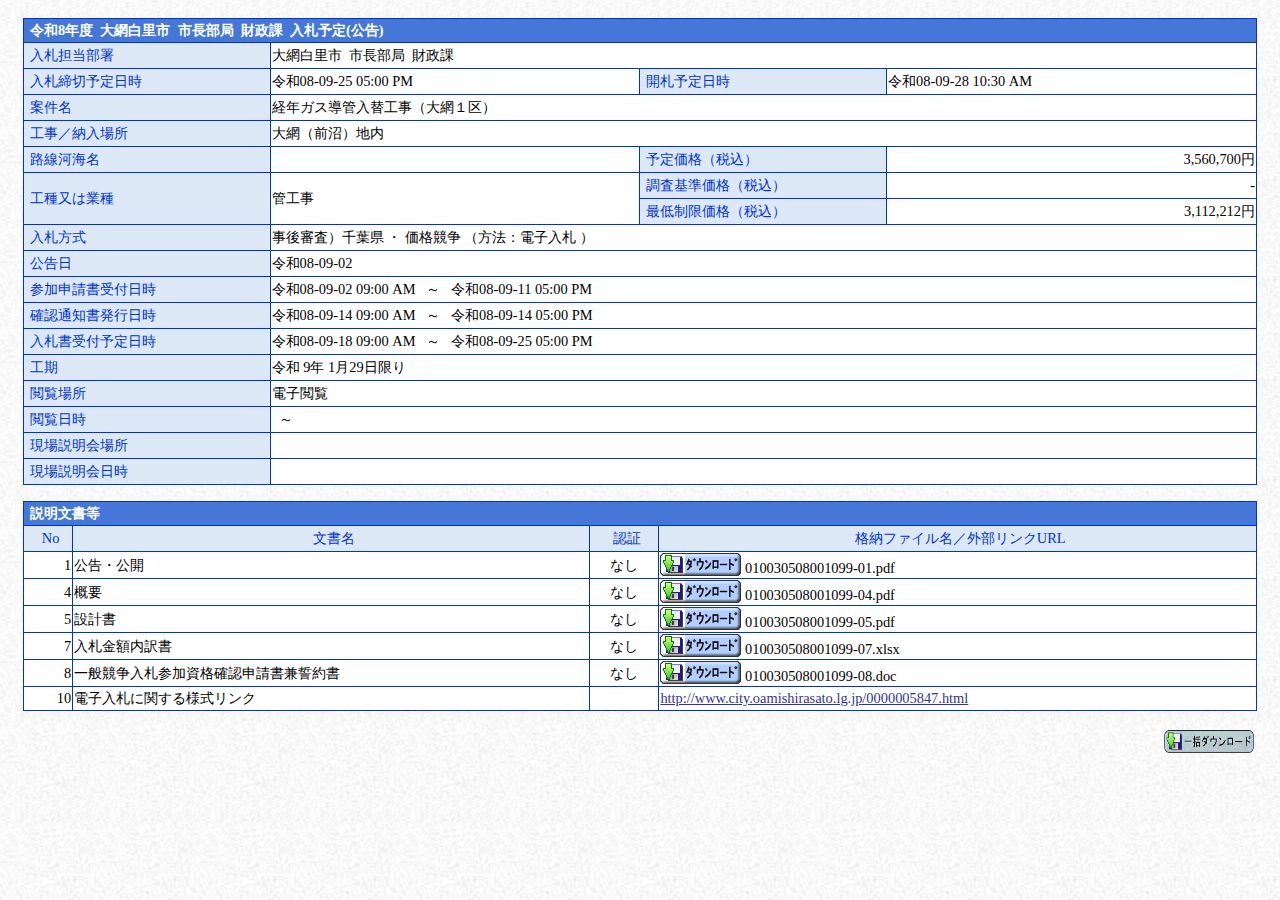The height and width of the screenshot is (900, 1280).
Task: Select filename 010030508001099-01.pdf text
Action: click(820, 568)
